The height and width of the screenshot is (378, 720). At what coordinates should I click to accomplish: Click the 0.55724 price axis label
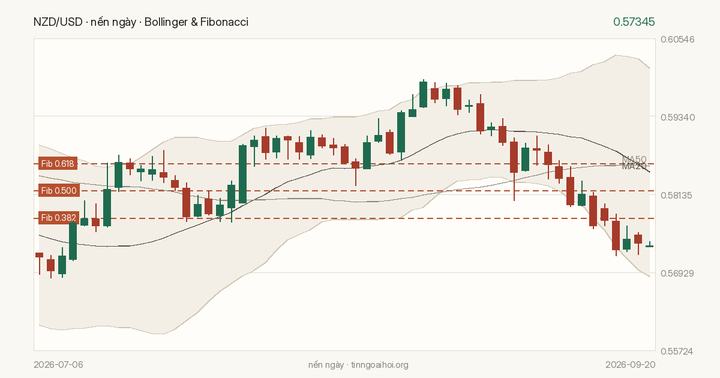tap(677, 351)
